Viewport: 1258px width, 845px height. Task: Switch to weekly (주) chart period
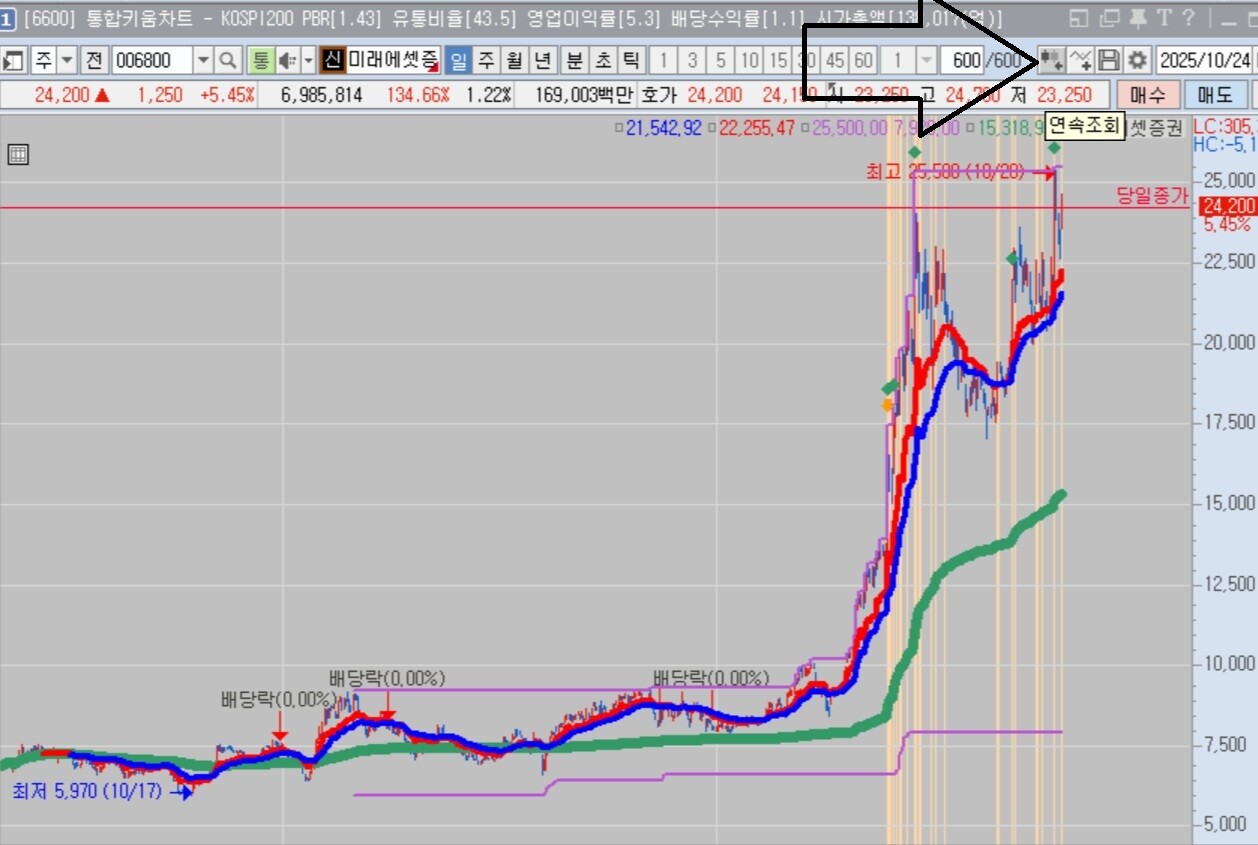(x=486, y=61)
